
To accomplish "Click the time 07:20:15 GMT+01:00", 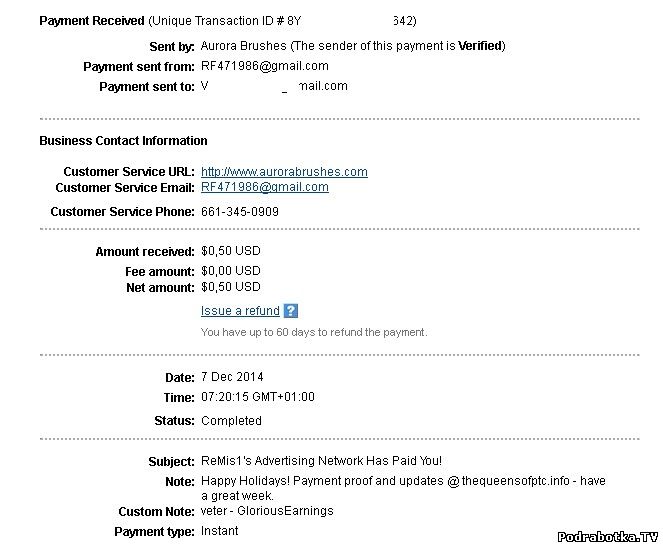I will (x=258, y=397).
